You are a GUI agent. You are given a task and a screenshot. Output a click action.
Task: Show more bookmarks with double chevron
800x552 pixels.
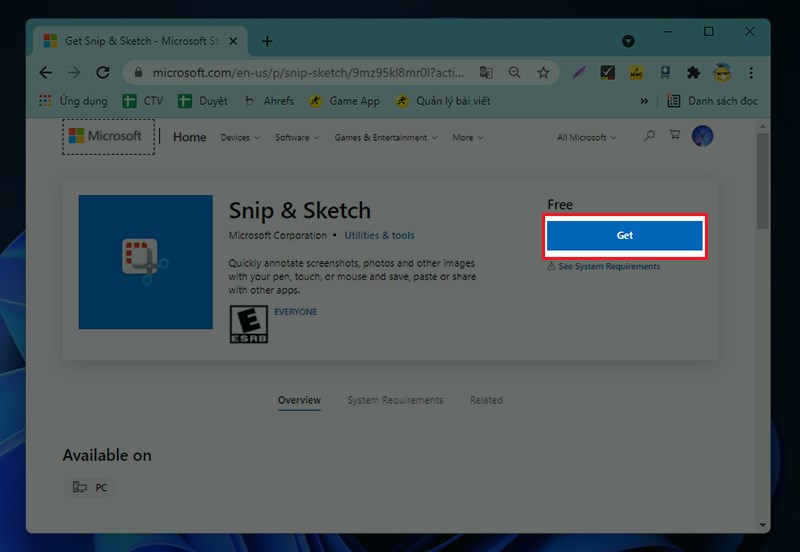click(644, 101)
